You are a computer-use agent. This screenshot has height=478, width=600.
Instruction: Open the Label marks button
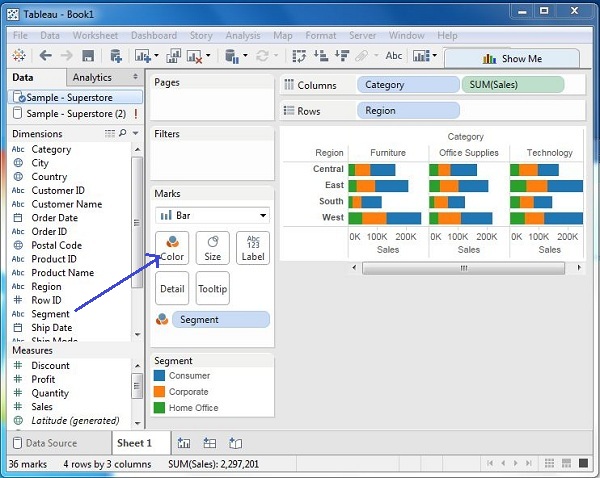pyautogui.click(x=252, y=248)
